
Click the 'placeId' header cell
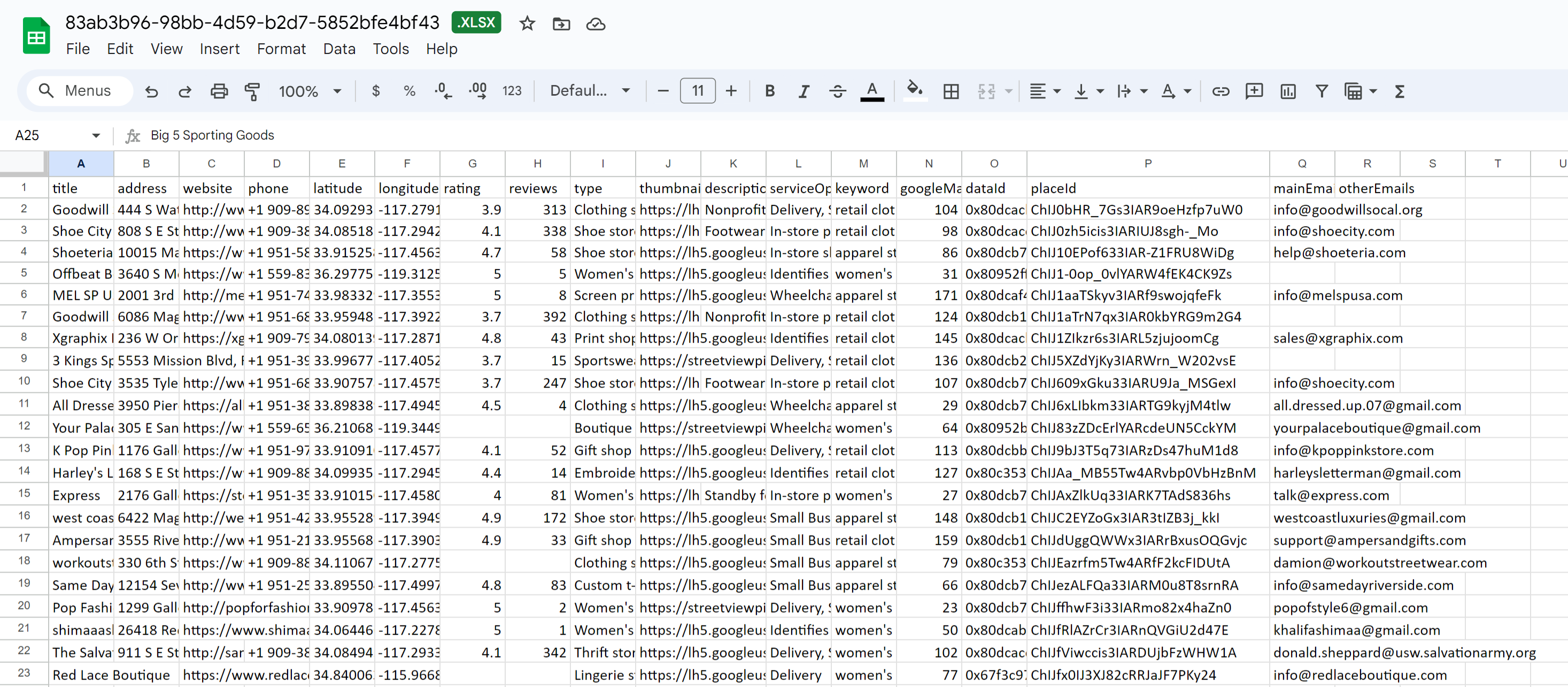1147,188
